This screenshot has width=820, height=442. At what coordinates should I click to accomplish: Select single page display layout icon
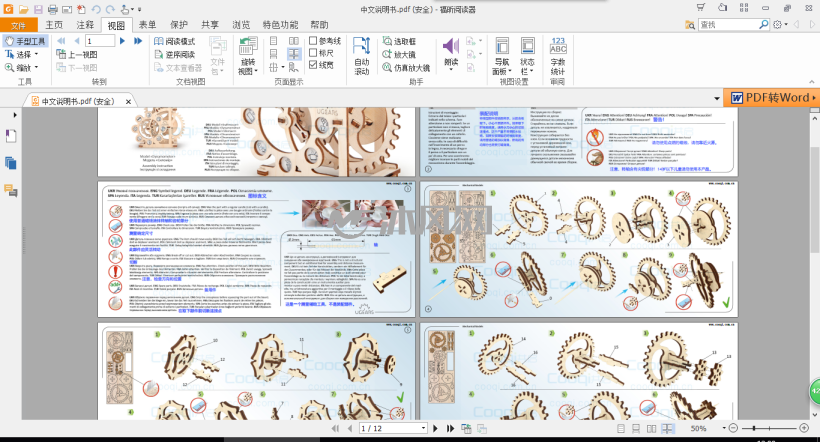pos(274,41)
